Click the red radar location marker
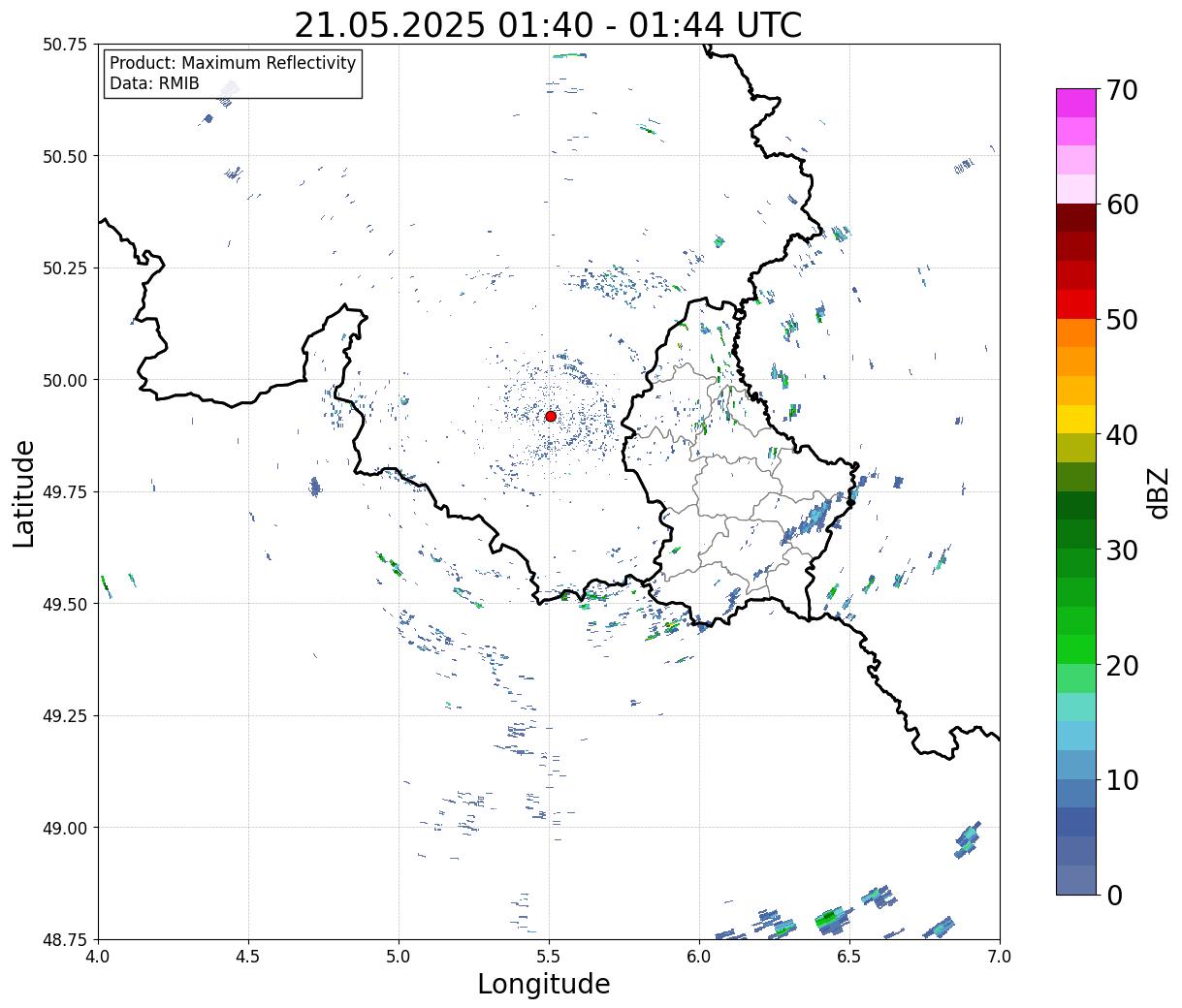1182x1008 pixels. point(551,416)
